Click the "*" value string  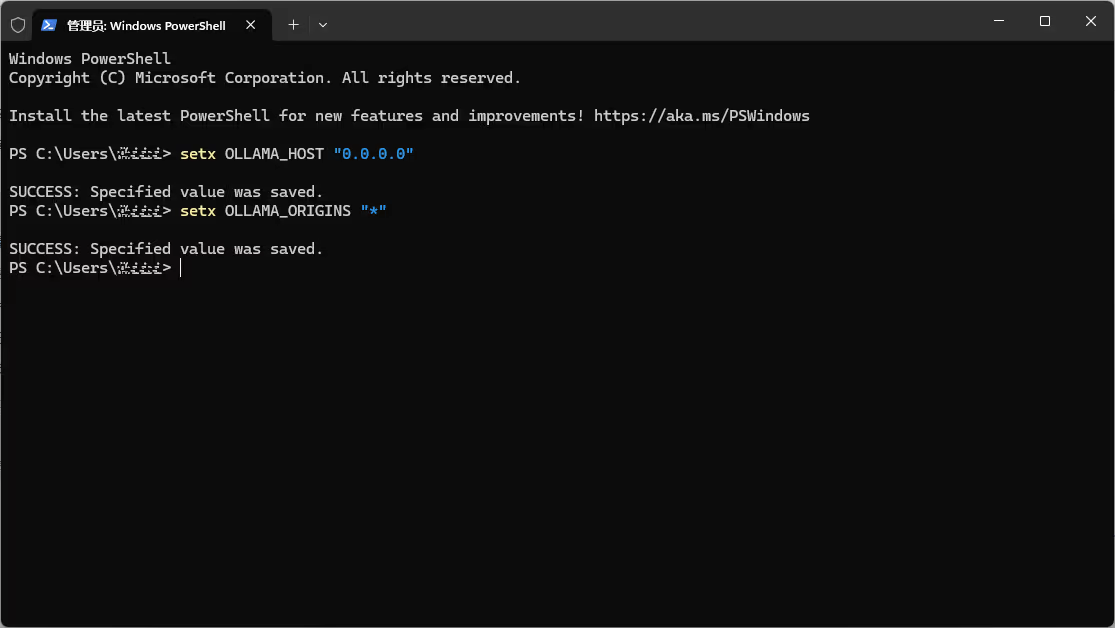(x=373, y=211)
